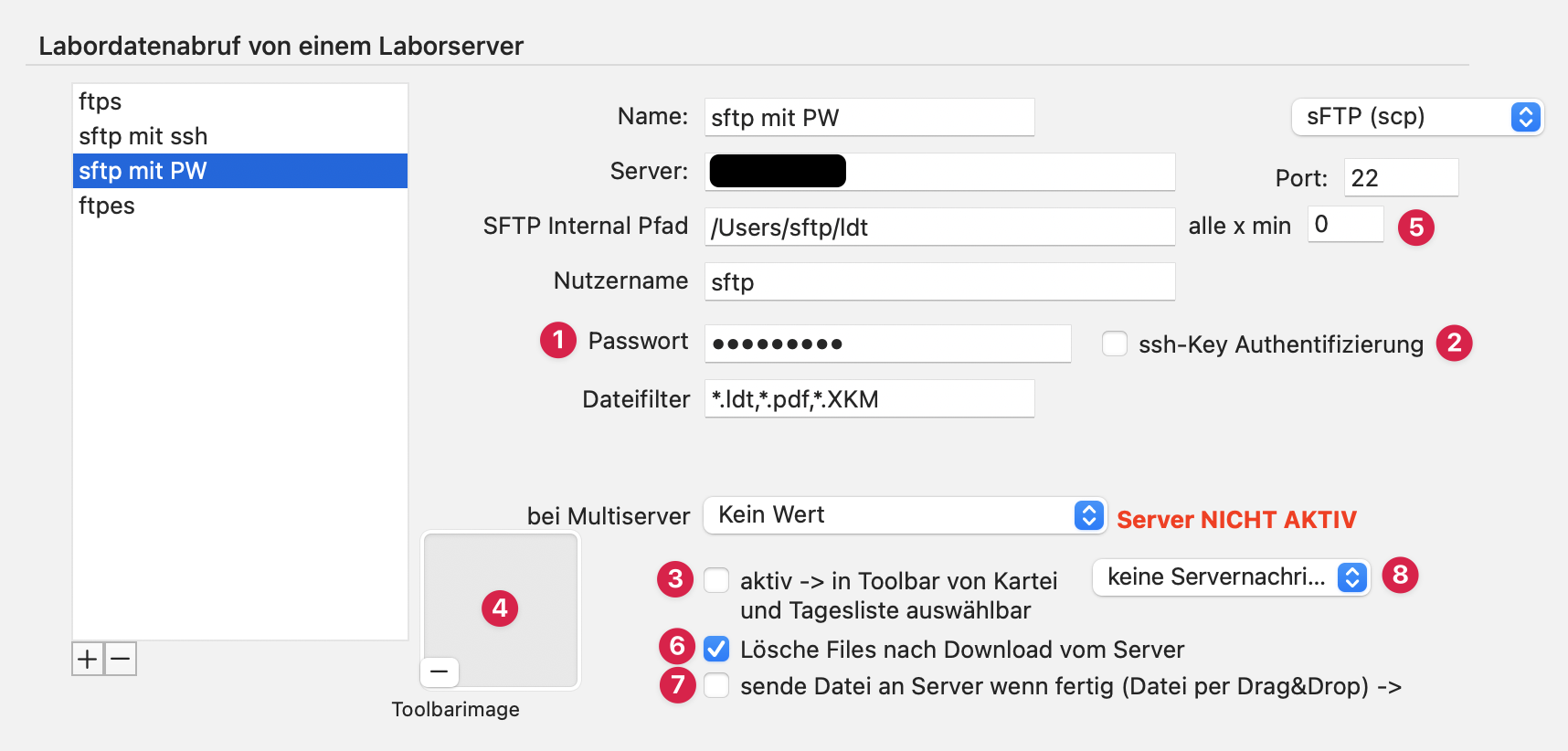Screen dimensions: 1568x751
Task: Click the SFTP Internal Pfad field
Action: 940,227
